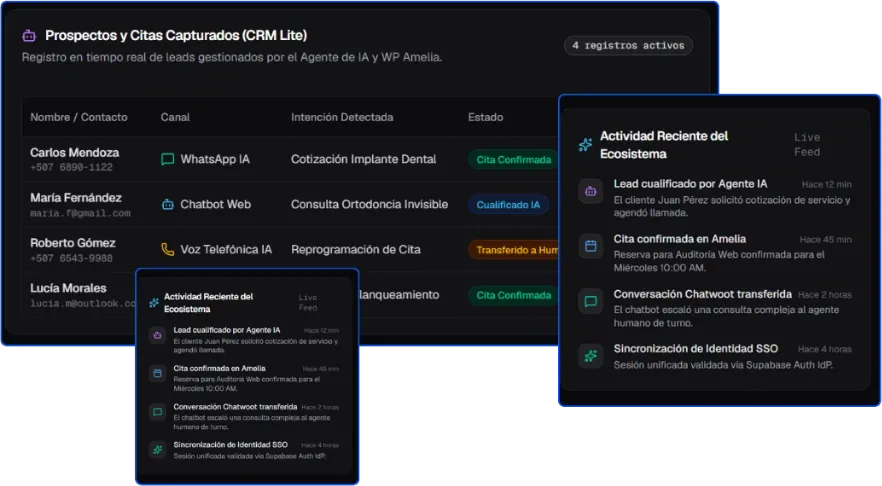Screen dimensions: 882x486
Task: Click Hace 4 horas timestamp in large panel
Action: (825, 349)
